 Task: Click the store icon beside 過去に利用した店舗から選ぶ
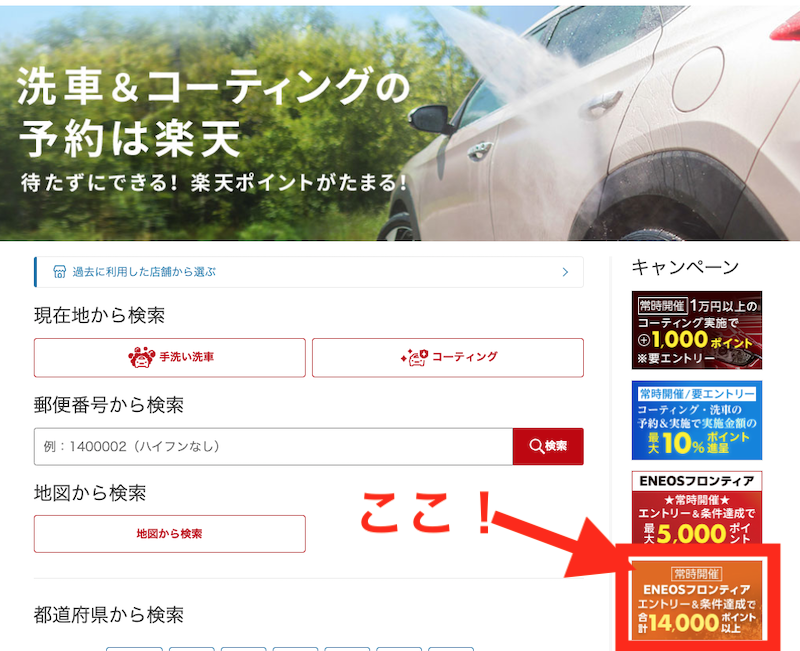(59, 272)
